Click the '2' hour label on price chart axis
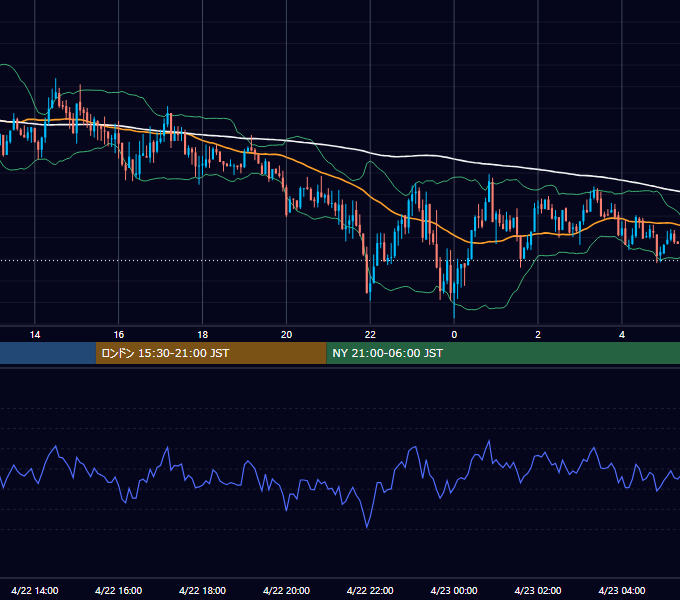This screenshot has width=680, height=600. pos(538,335)
